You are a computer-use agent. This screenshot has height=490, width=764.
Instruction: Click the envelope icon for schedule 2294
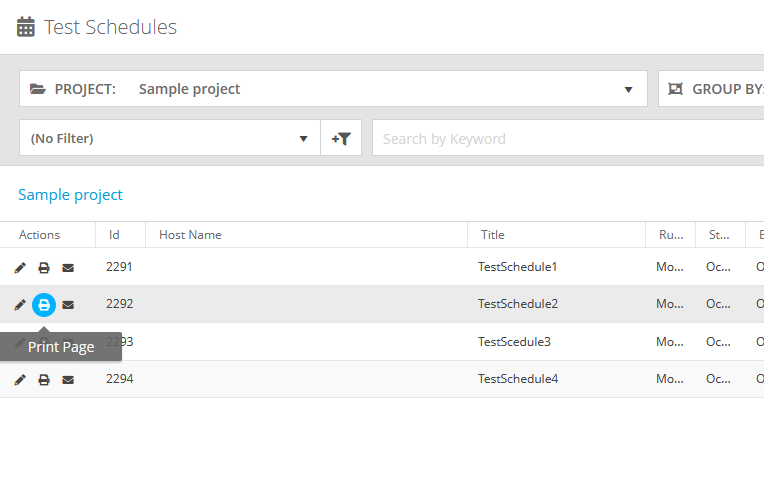tap(68, 380)
